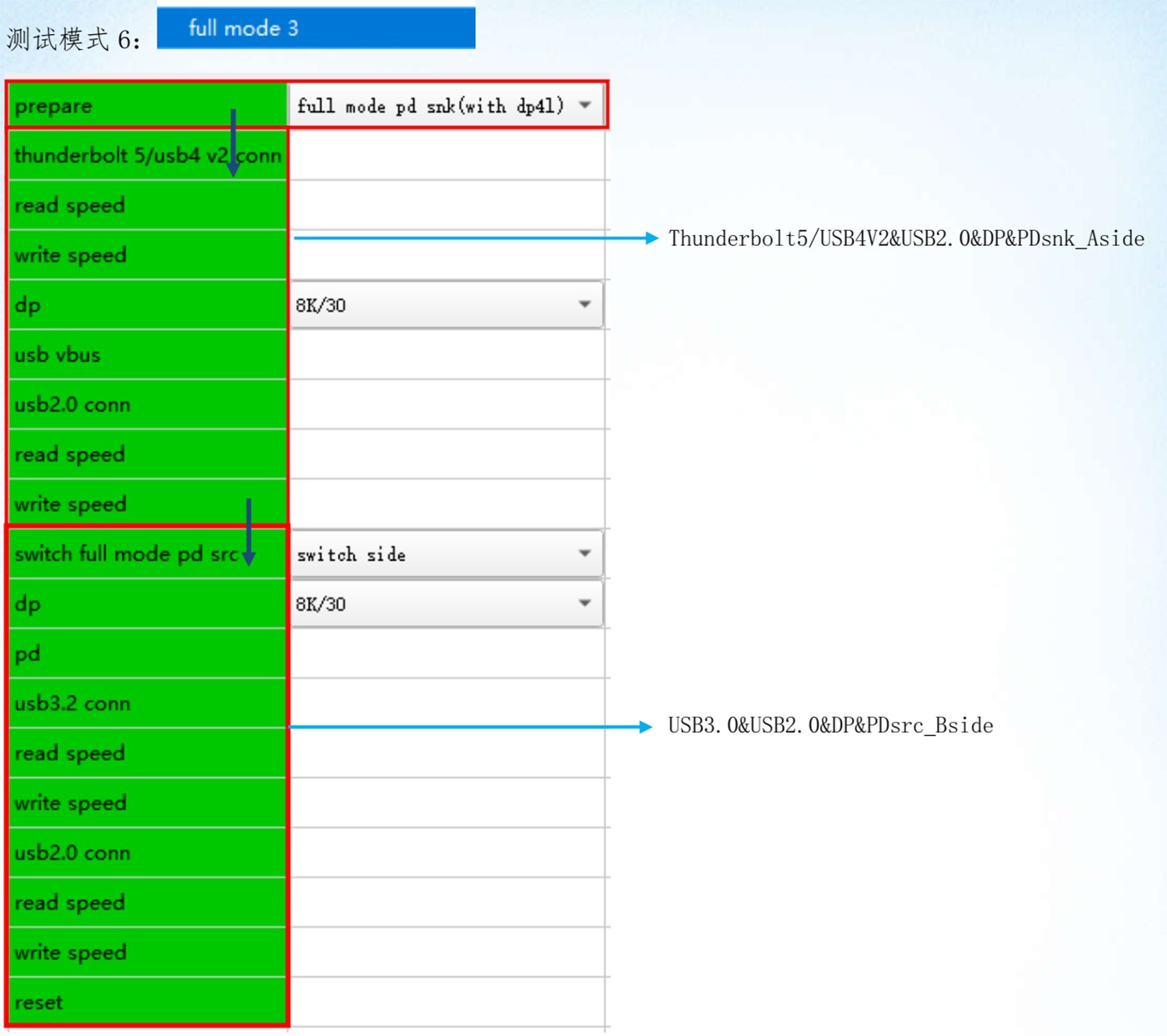
Task: Click the "switch full mode pd src" label
Action: point(125,554)
